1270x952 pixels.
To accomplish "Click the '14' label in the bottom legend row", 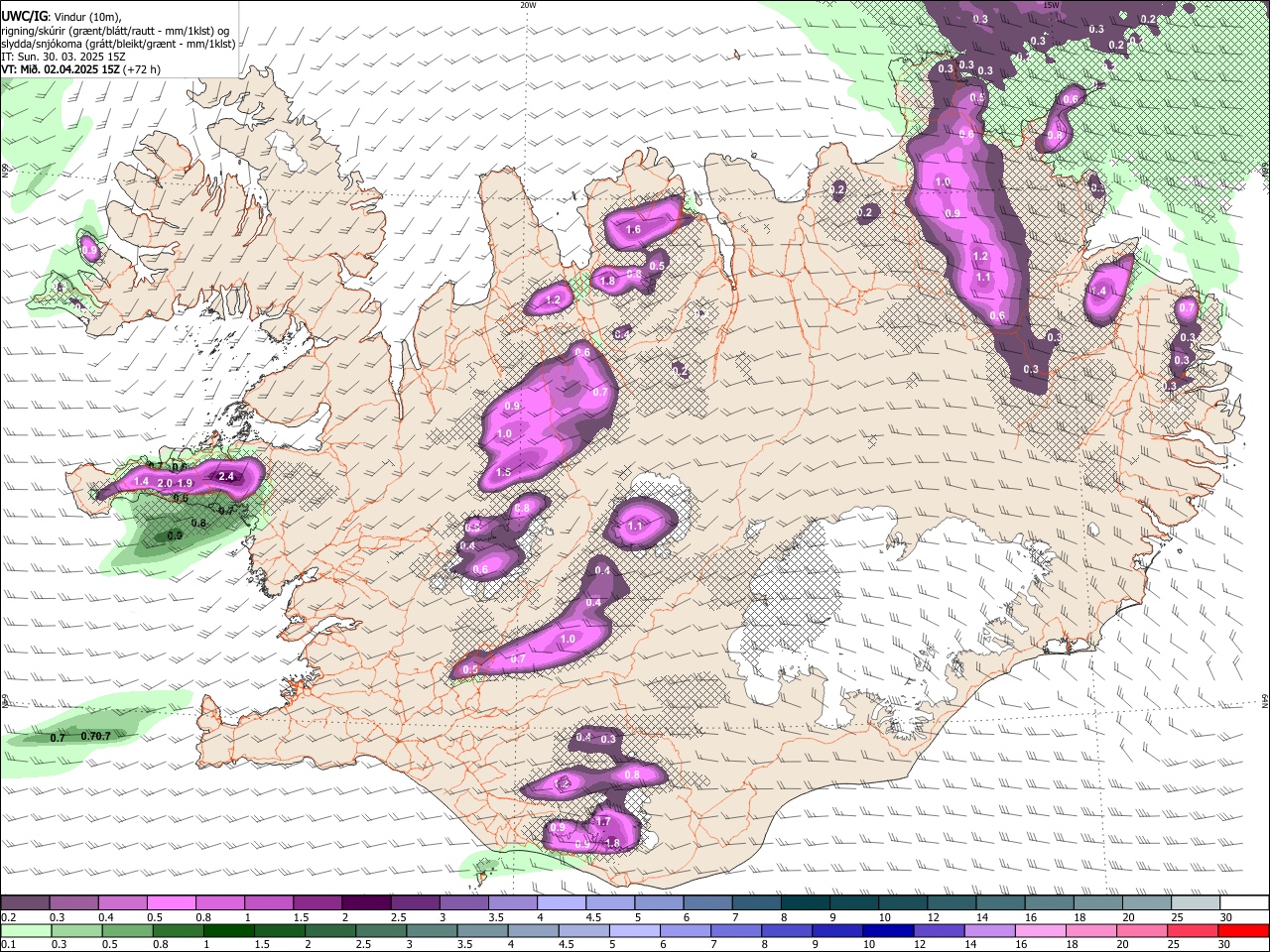I will tap(970, 945).
